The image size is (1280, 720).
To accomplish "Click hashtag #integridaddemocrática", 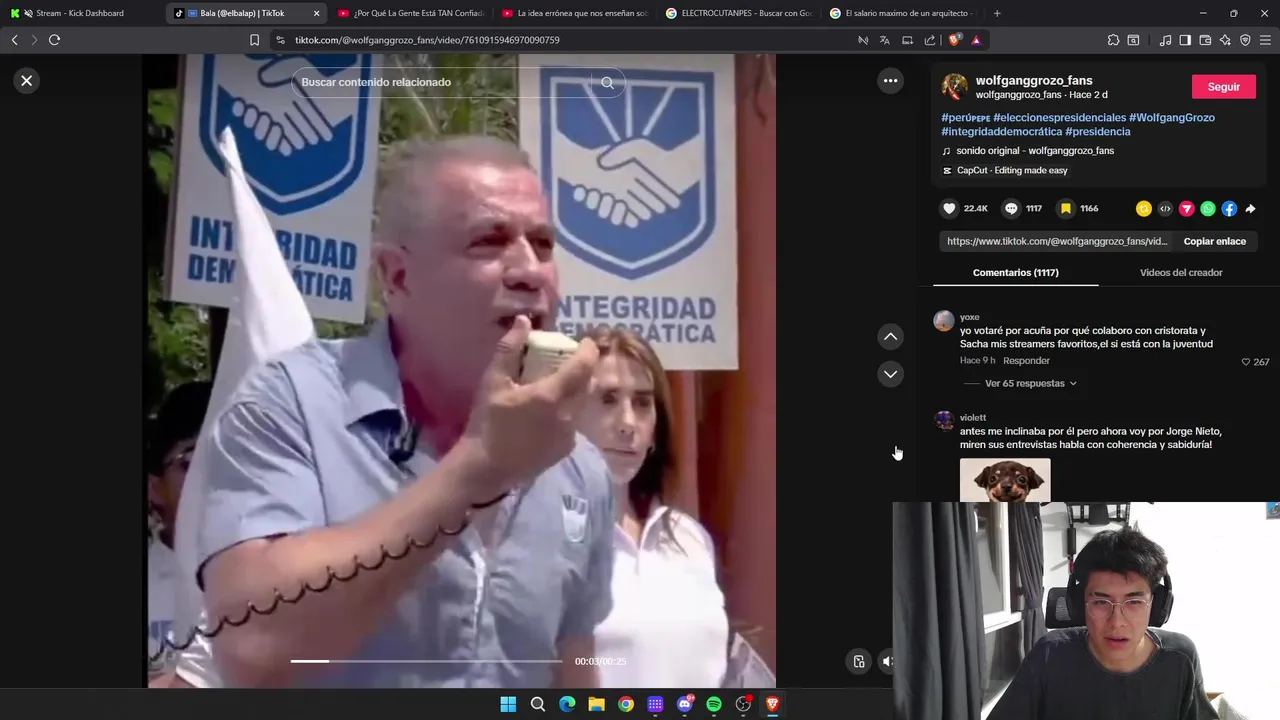I will [1001, 132].
